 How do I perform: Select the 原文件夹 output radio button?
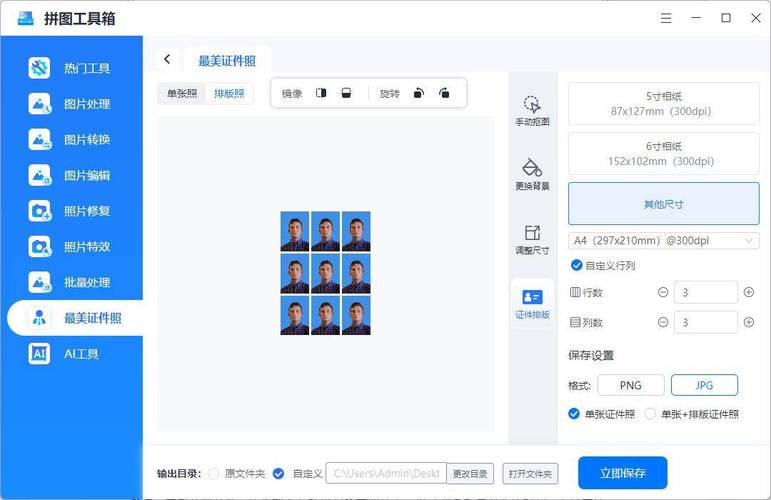pos(213,473)
